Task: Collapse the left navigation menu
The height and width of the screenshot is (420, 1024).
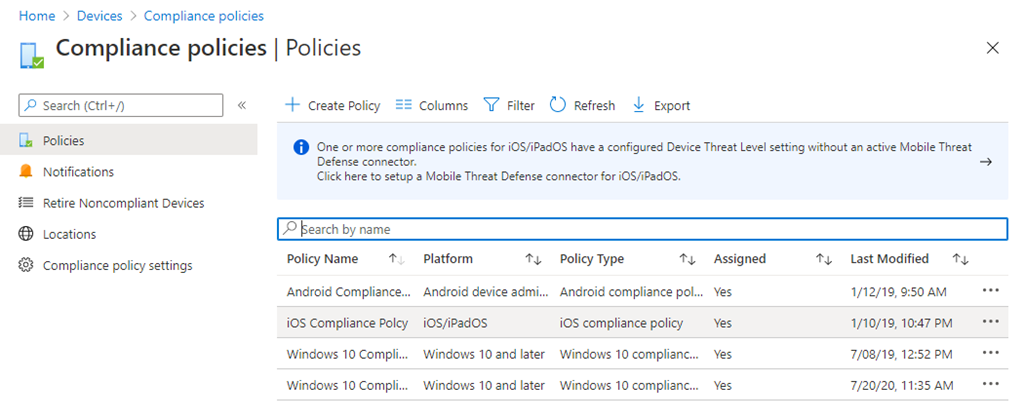Action: click(x=241, y=105)
